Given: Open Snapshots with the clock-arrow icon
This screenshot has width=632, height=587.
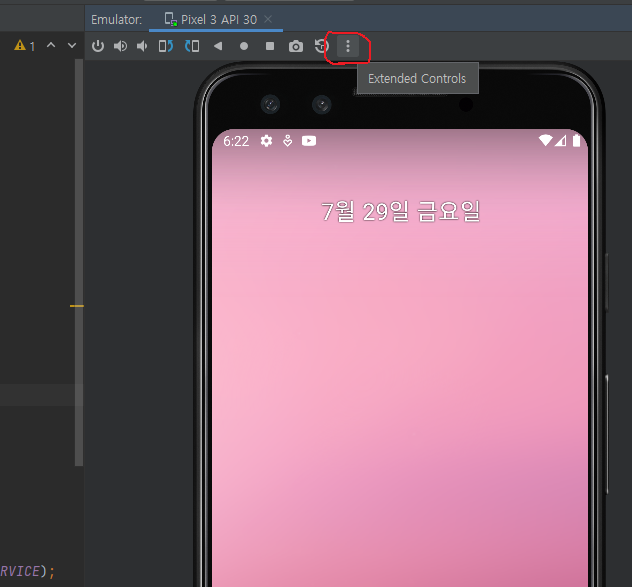Looking at the screenshot, I should [321, 46].
